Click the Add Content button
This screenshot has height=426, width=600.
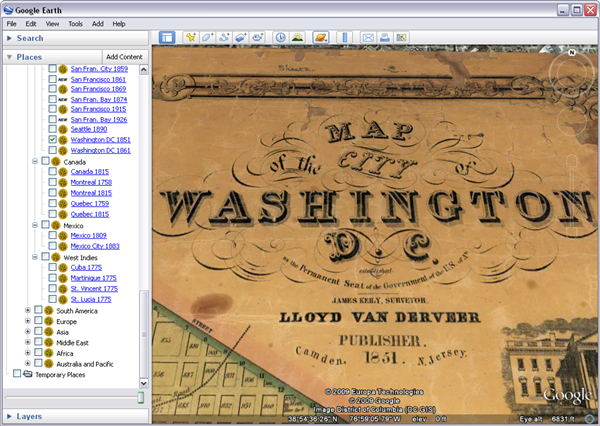(x=124, y=57)
